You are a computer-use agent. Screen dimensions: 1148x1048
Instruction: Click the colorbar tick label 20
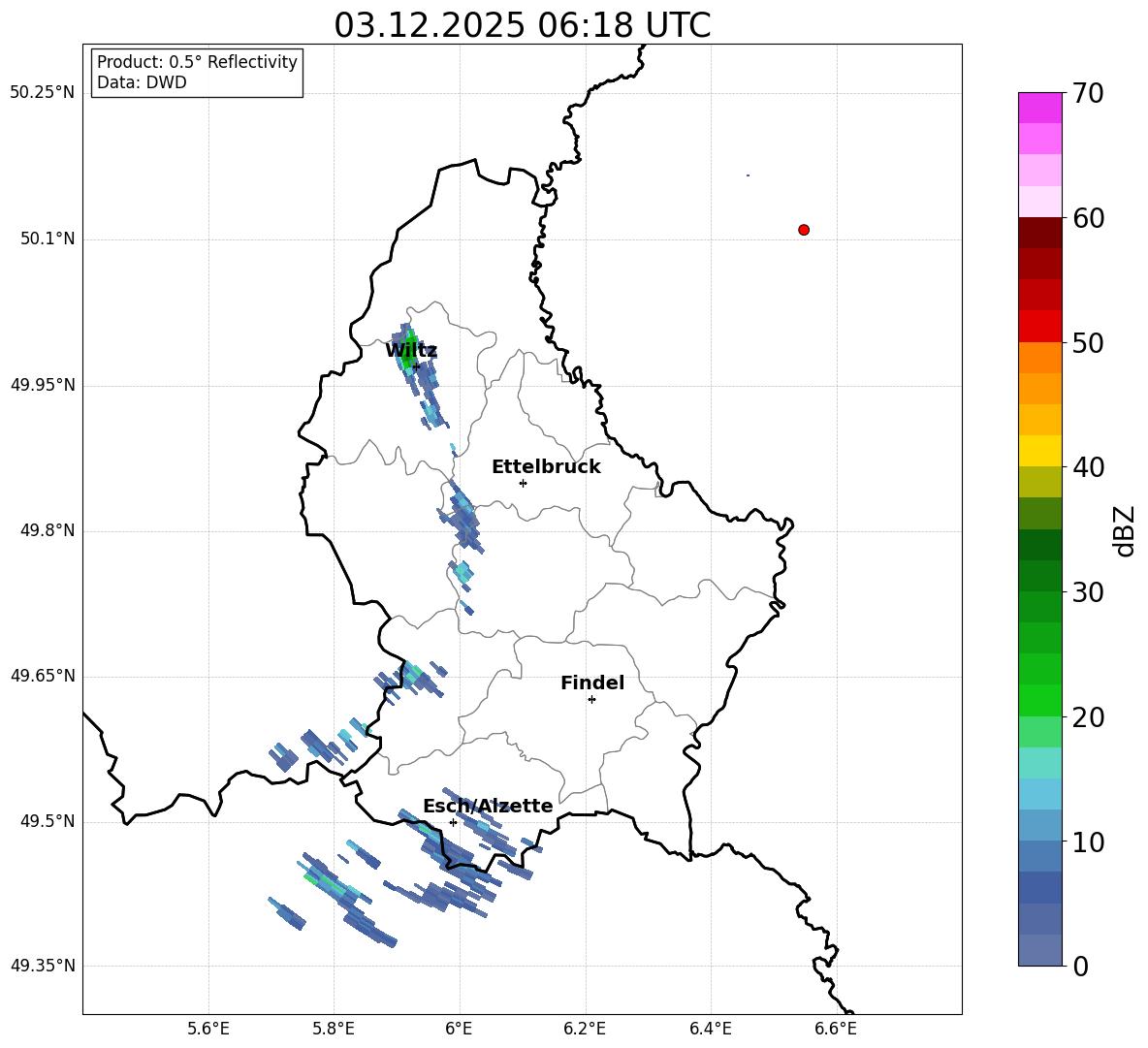point(1088,717)
